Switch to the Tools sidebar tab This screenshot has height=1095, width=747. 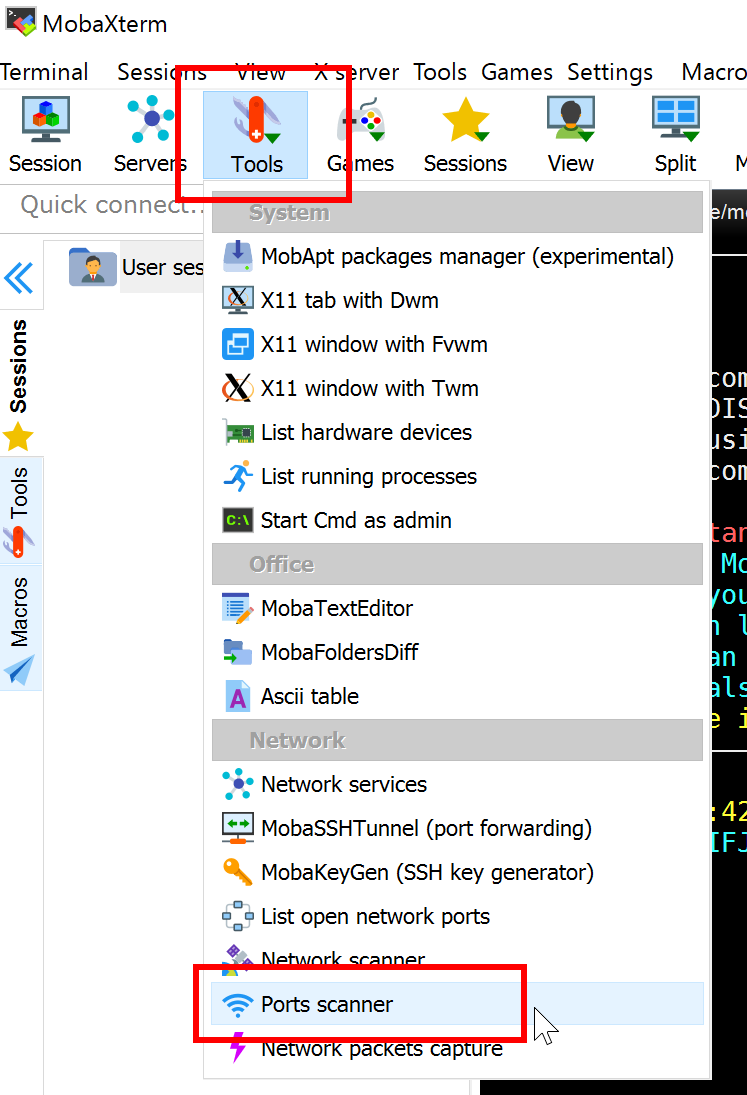pos(19,511)
